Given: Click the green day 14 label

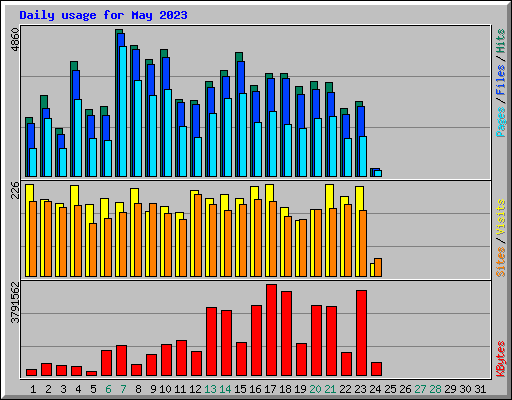Looking at the screenshot, I should [x=225, y=389].
